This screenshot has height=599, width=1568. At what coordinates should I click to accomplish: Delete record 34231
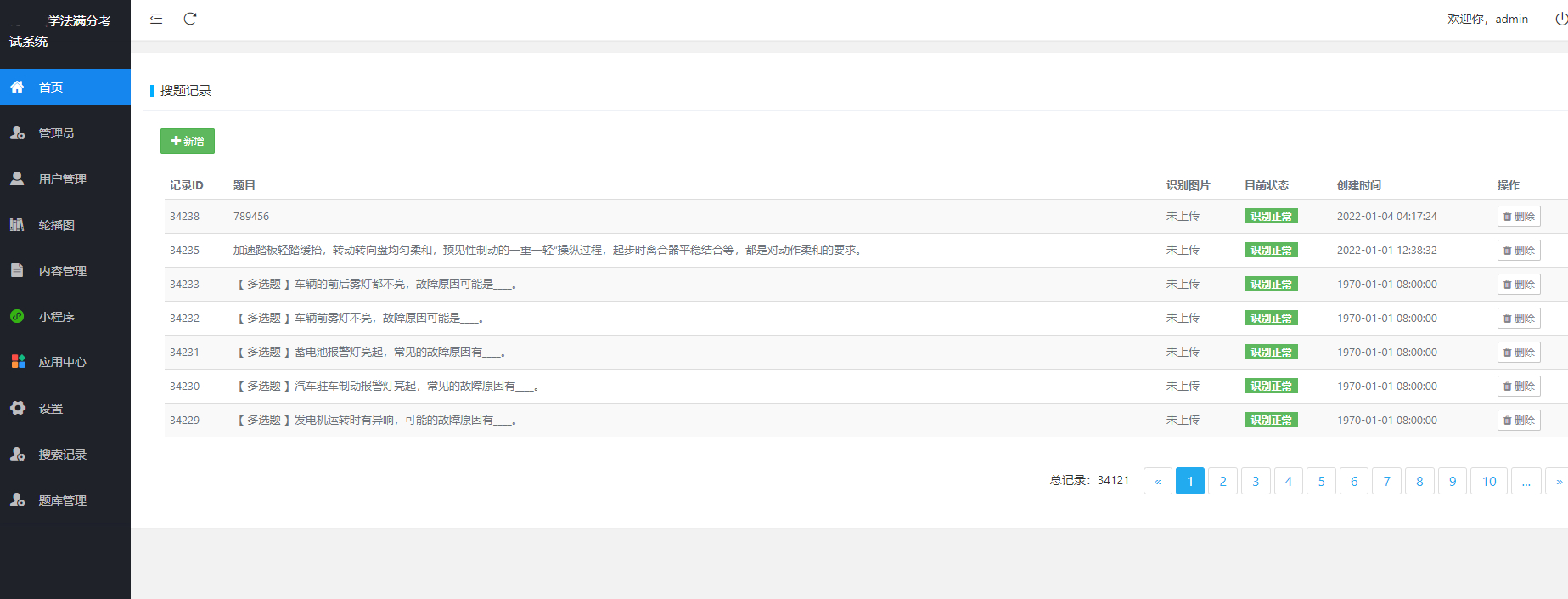coord(1519,353)
